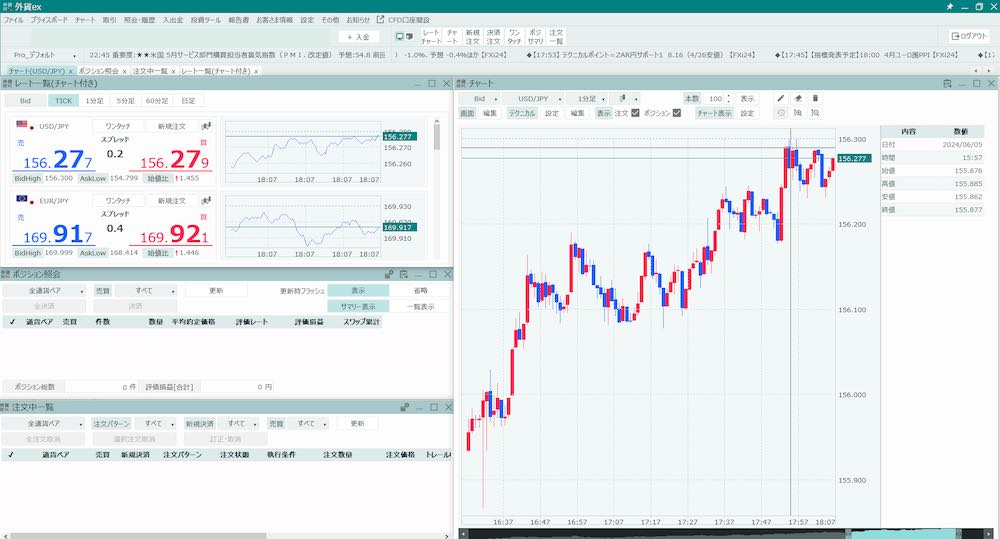Open the プライスボード menu

pyautogui.click(x=49, y=20)
